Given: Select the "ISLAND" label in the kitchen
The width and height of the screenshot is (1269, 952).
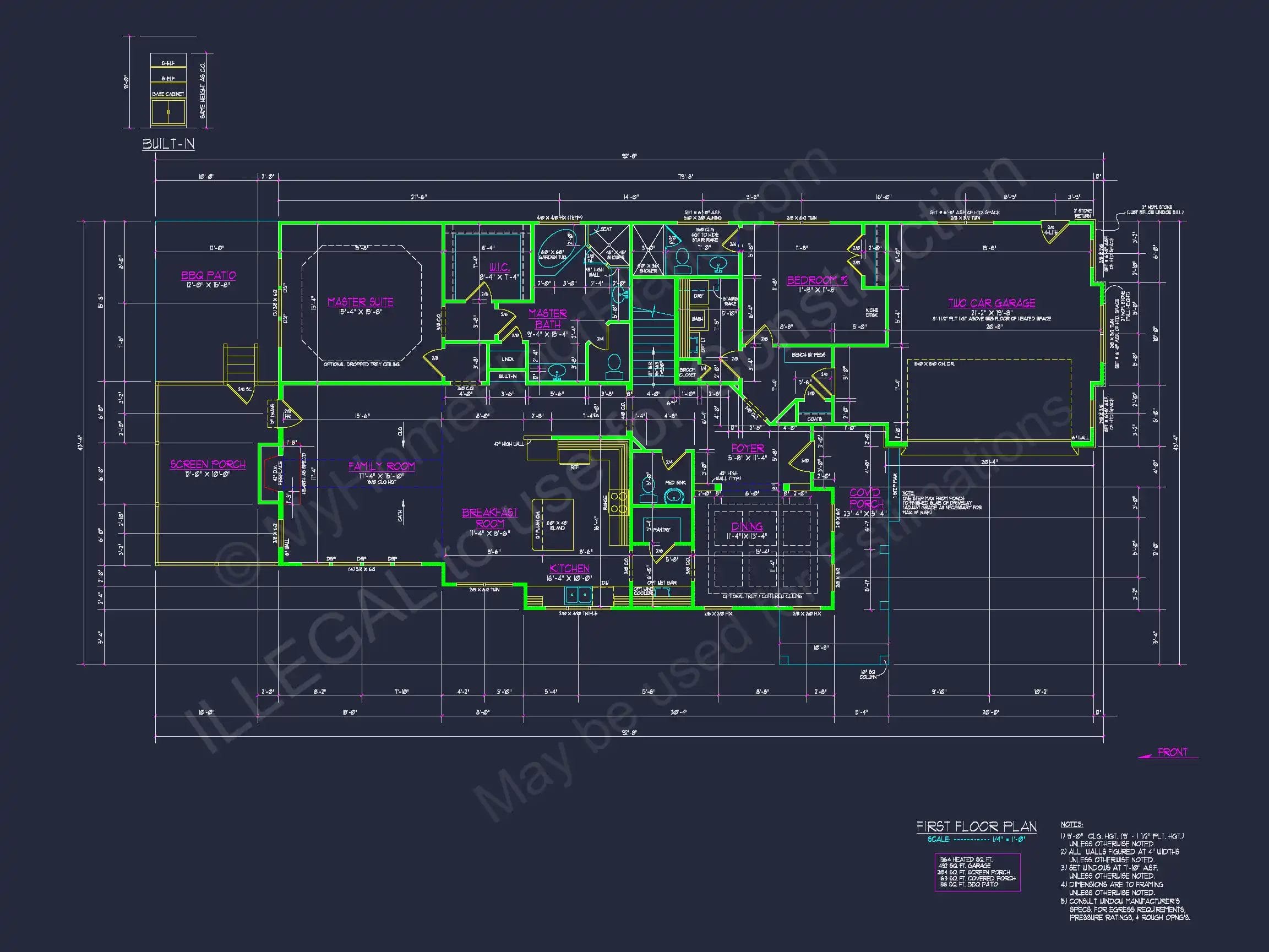Looking at the screenshot, I should pyautogui.click(x=557, y=528).
